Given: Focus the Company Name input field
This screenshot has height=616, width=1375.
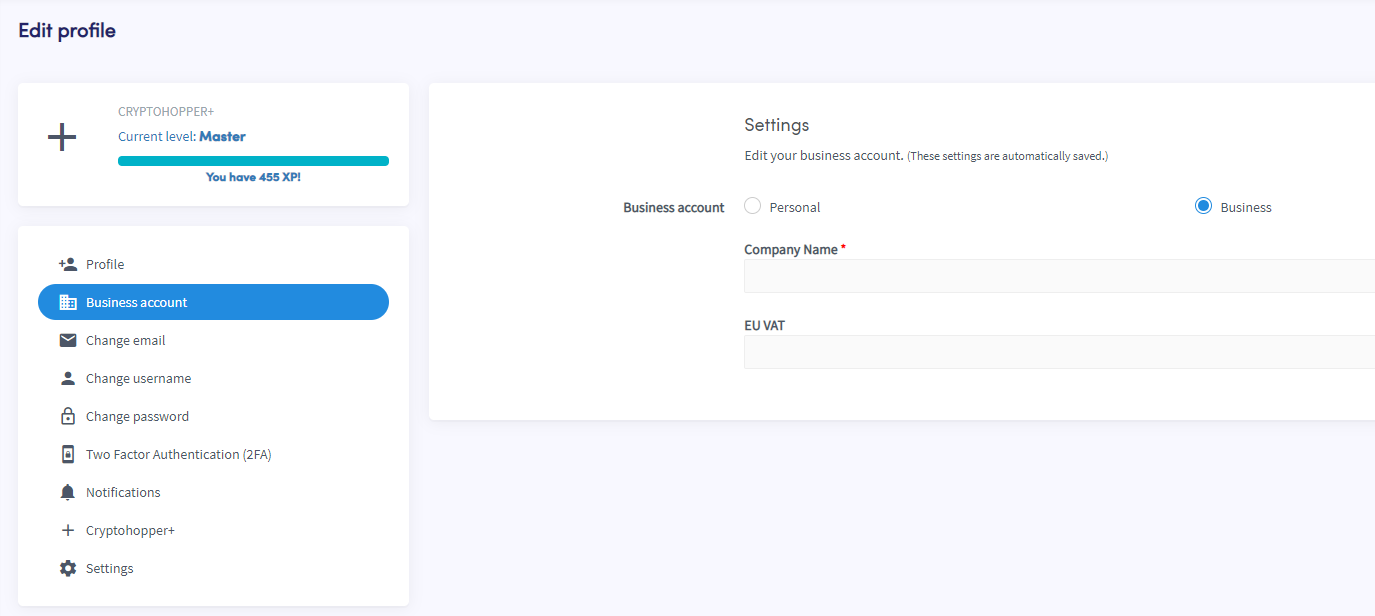Looking at the screenshot, I should (1059, 276).
